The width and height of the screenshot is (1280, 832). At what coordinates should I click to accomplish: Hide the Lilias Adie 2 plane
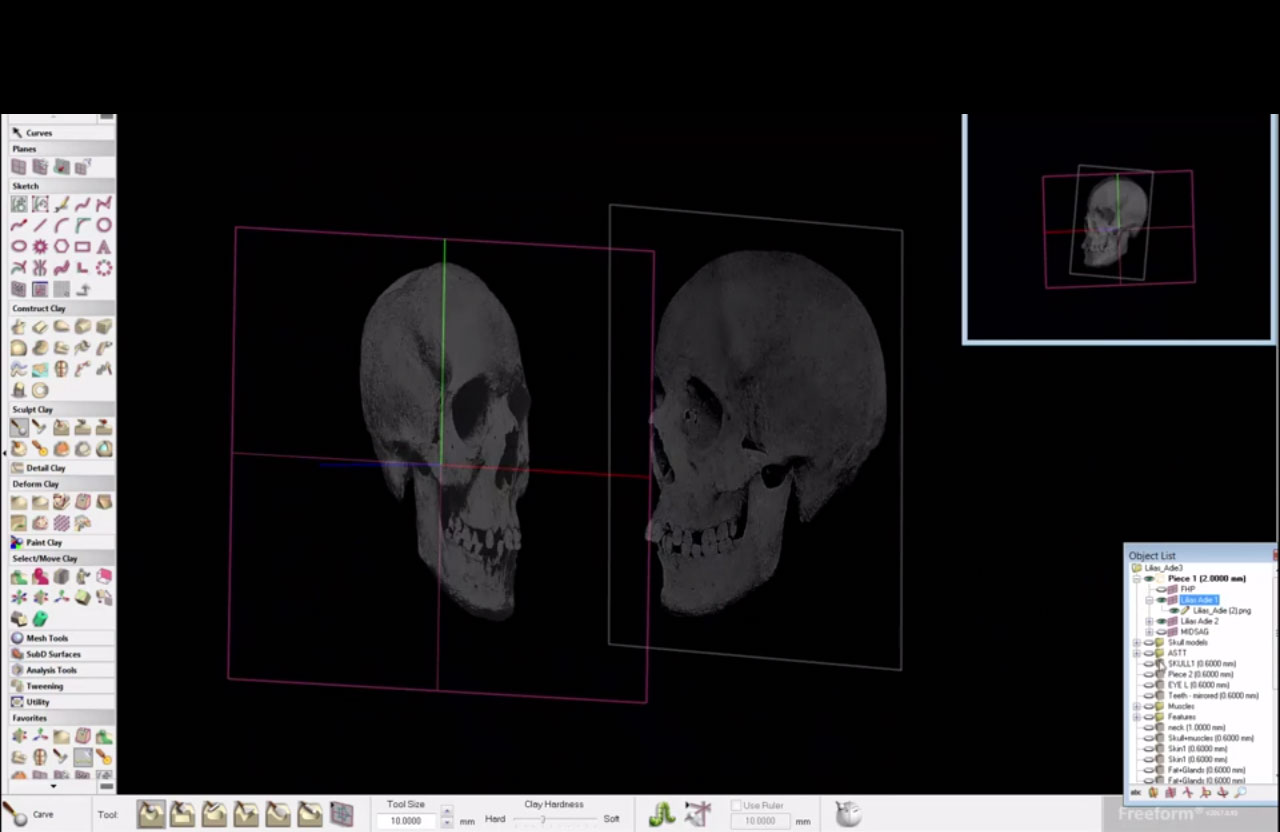tap(1162, 621)
